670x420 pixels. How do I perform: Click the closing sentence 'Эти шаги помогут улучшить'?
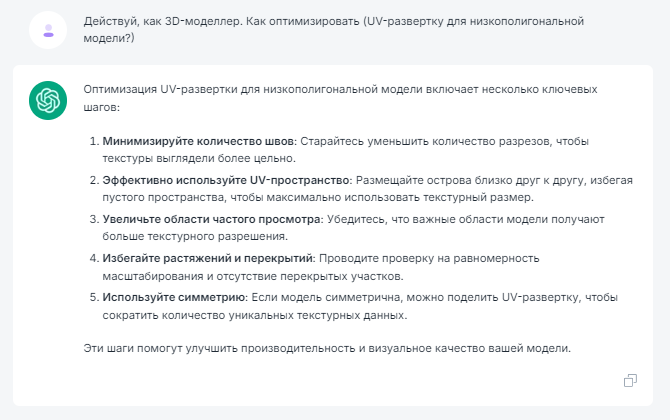pos(327,348)
